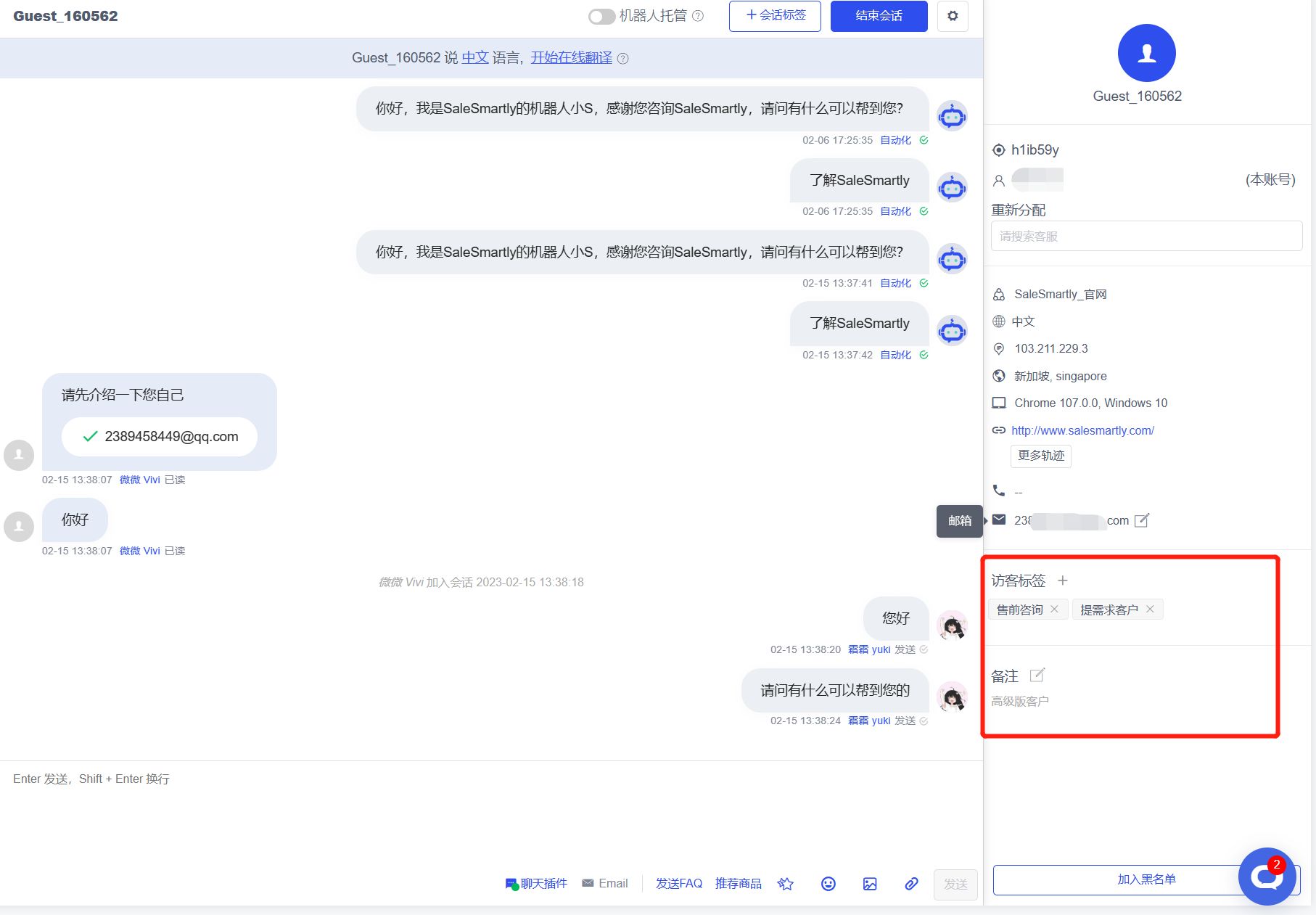Click the visitor ID h1ib59y
The height and width of the screenshot is (915, 1316).
coord(1035,149)
